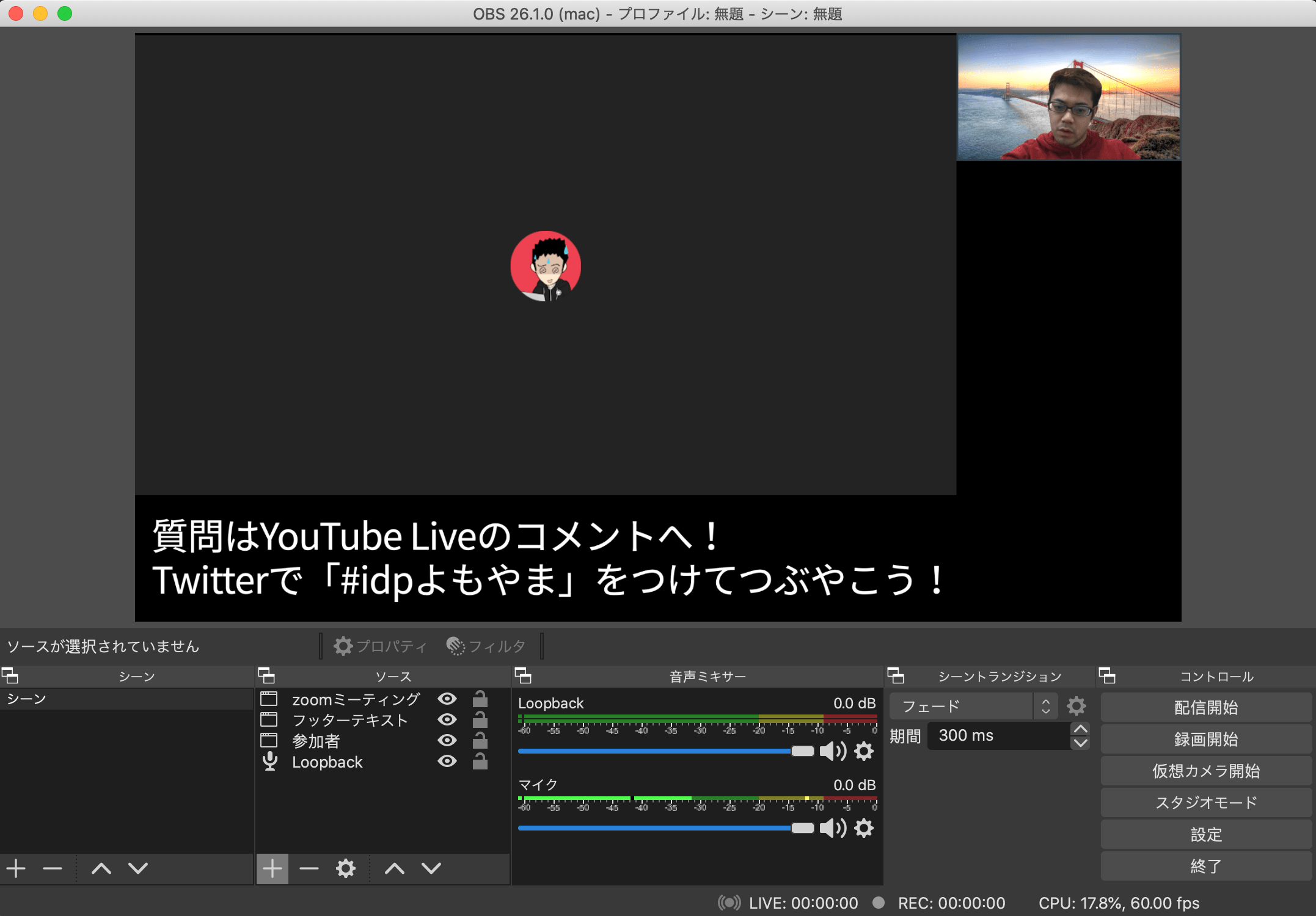Increase transition duration with up stepper

click(x=1080, y=729)
